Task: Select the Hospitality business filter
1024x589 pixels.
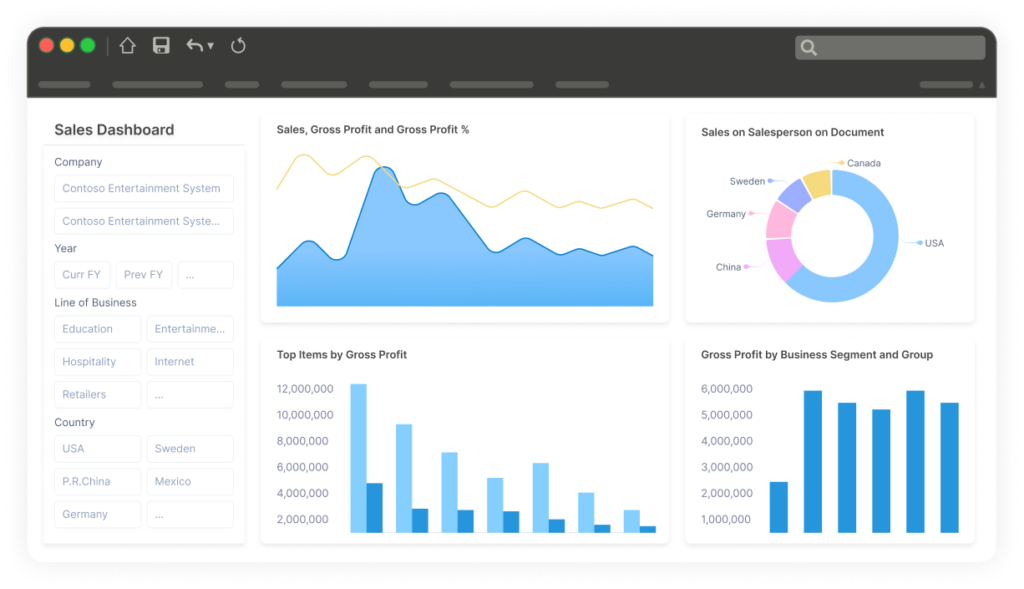Action: (x=97, y=361)
